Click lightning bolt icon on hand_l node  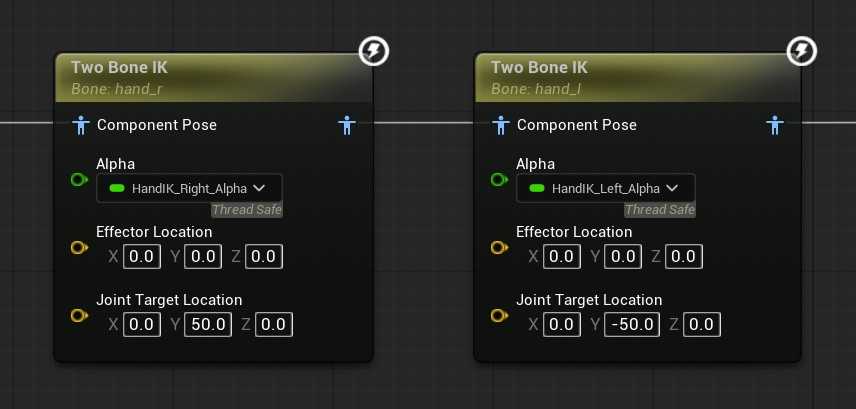pyautogui.click(x=802, y=51)
